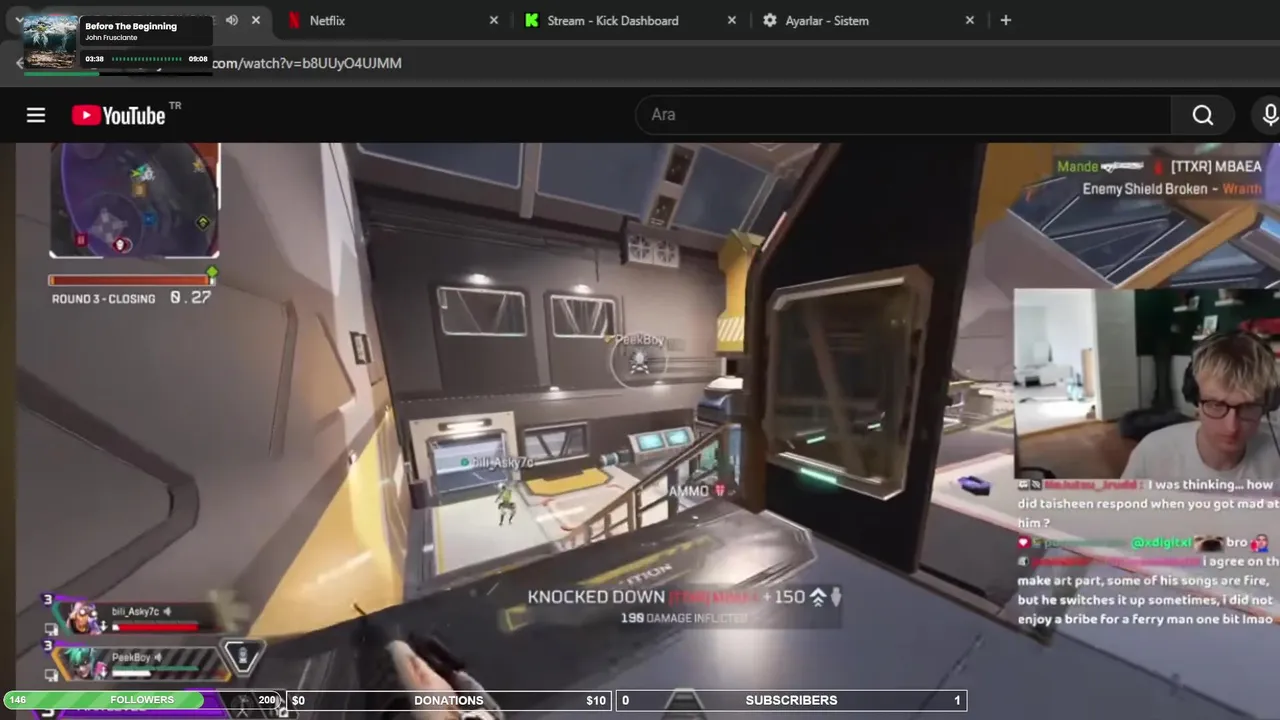Click the KNOCKED DOWN notification text
This screenshot has height=720, width=1280.
[x=596, y=597]
